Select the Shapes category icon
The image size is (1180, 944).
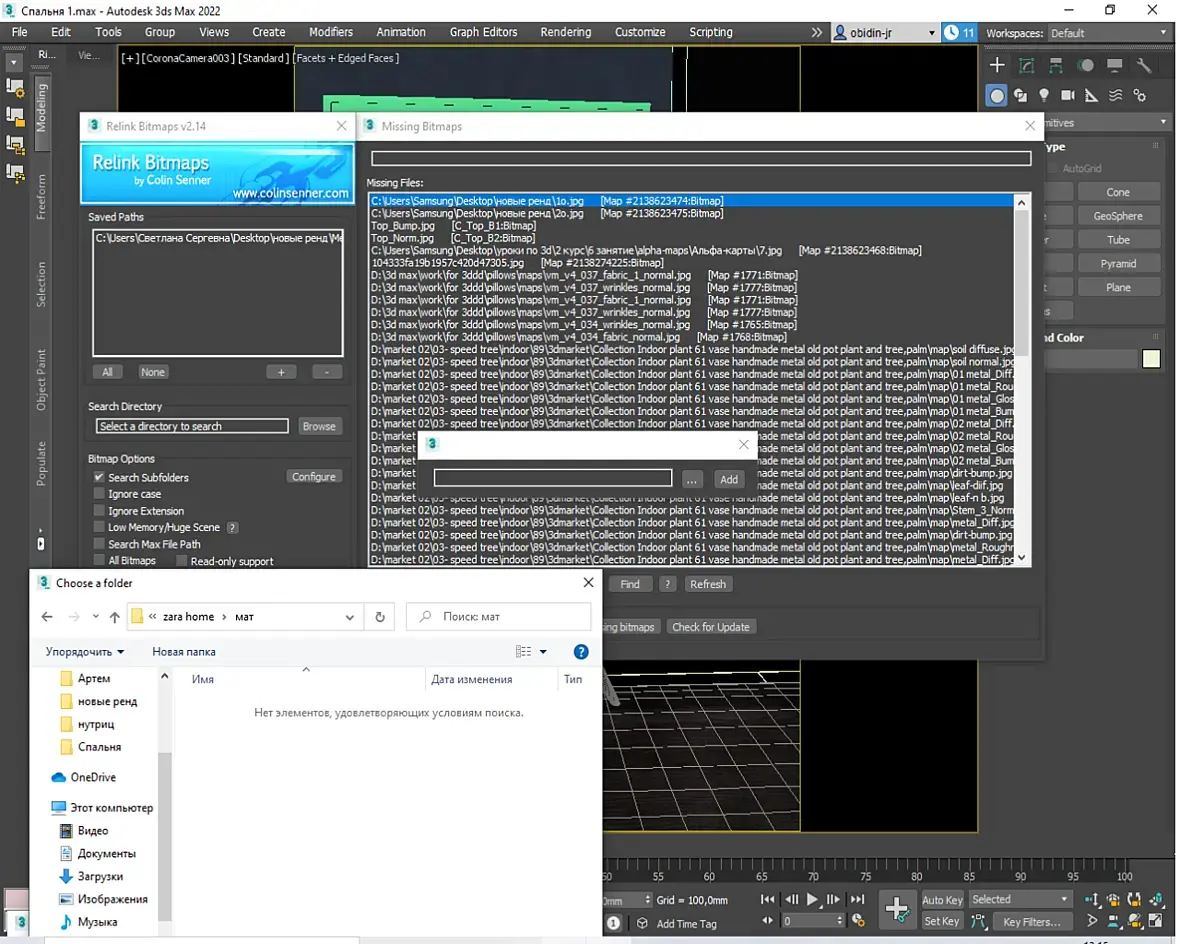pos(1020,96)
